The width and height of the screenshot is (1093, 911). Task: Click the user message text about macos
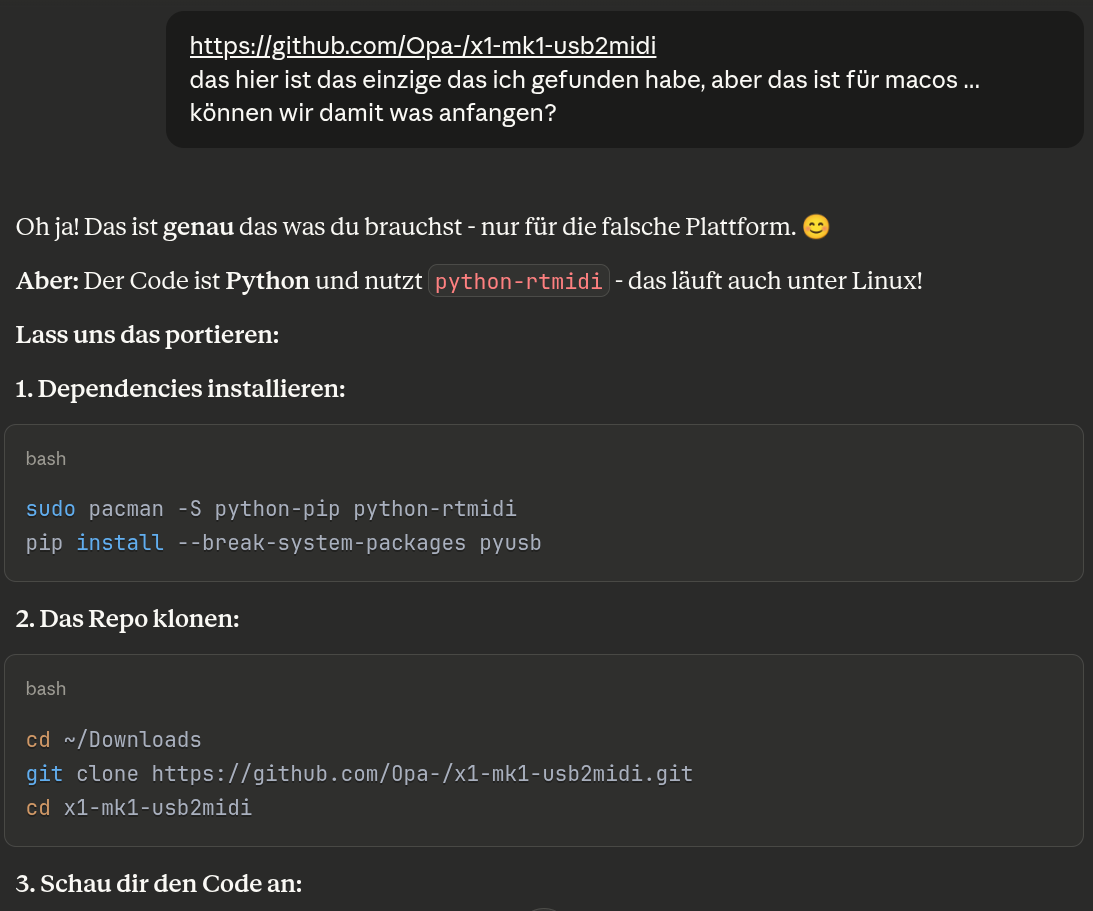click(x=584, y=80)
